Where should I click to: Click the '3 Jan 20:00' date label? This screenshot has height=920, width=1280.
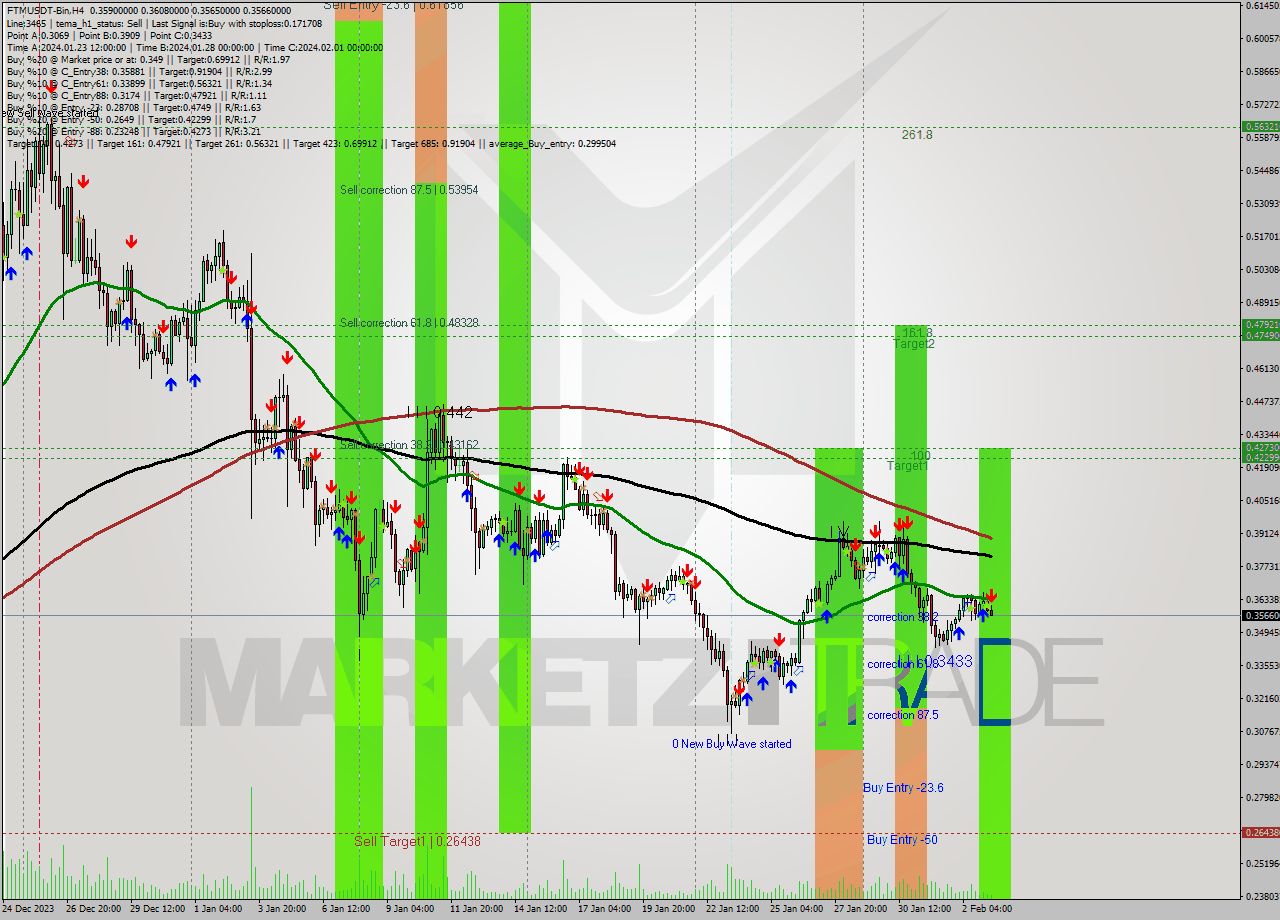pyautogui.click(x=281, y=909)
